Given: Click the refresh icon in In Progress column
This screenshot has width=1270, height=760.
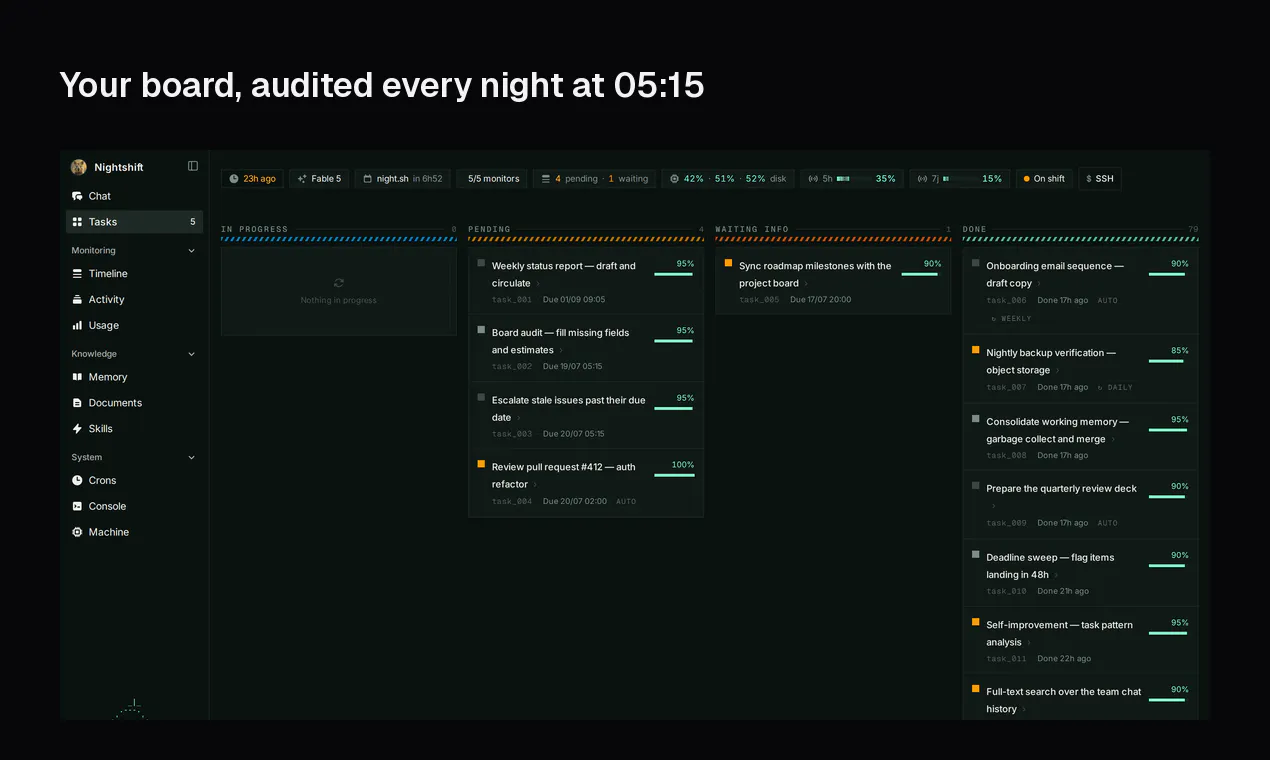Looking at the screenshot, I should pyautogui.click(x=339, y=283).
